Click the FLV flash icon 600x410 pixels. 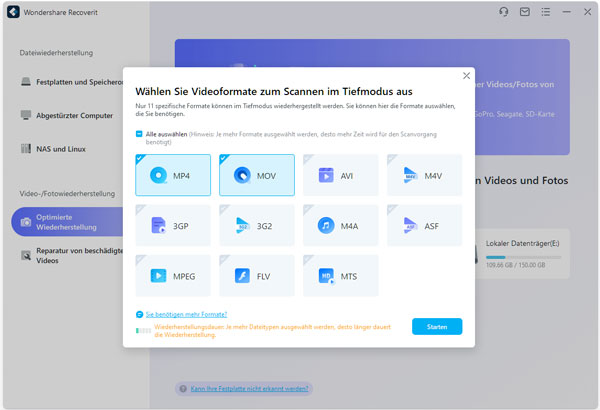[x=242, y=276]
